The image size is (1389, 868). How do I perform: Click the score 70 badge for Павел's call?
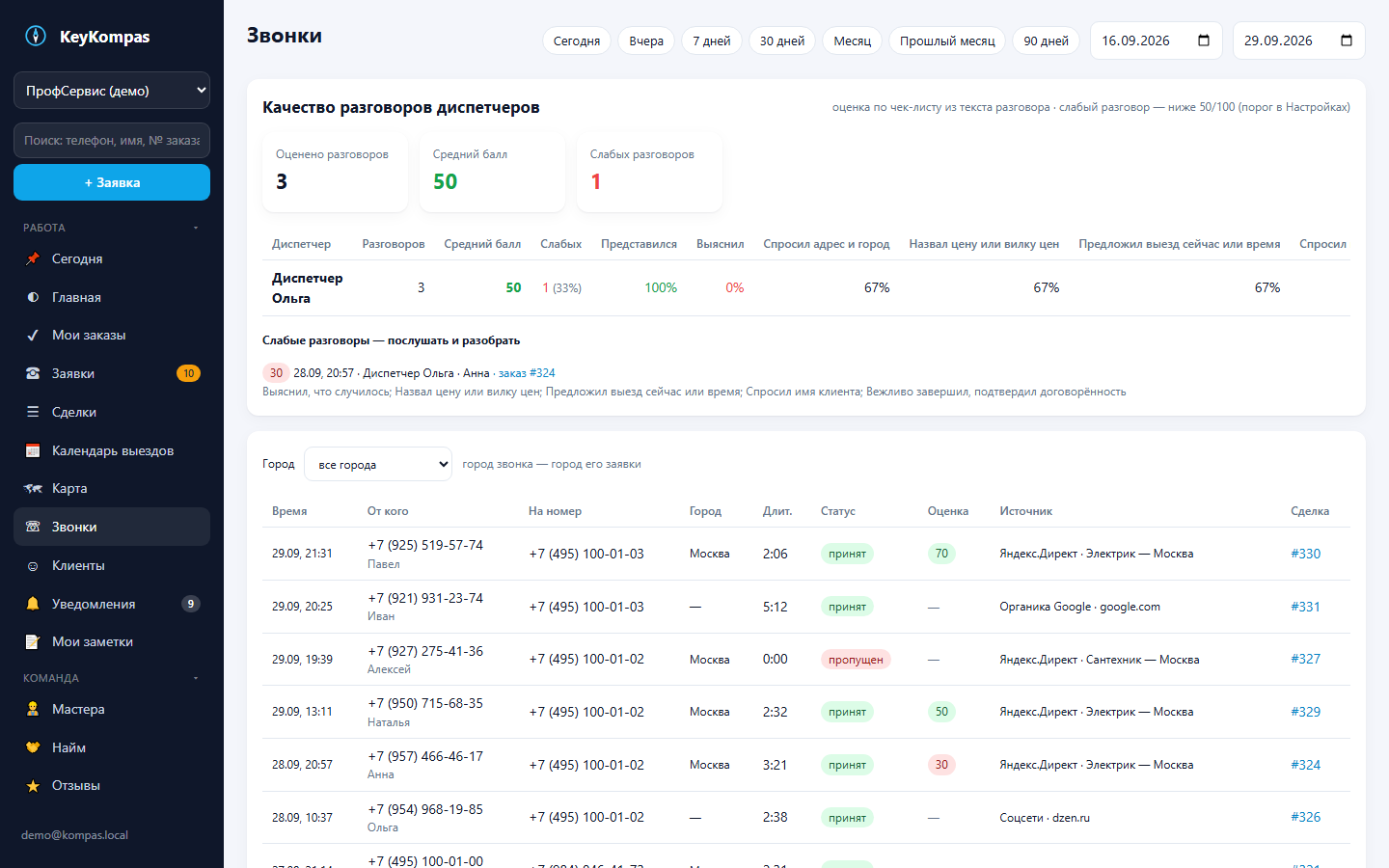pos(941,554)
